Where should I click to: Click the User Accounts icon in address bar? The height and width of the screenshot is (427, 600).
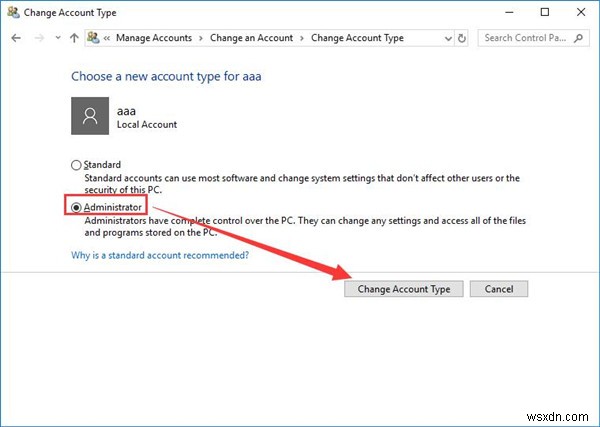(x=93, y=38)
